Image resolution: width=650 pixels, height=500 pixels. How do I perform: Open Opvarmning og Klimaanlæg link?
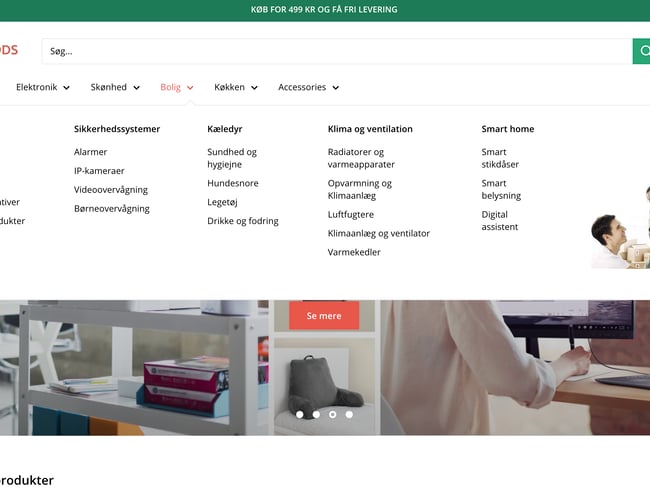pos(360,189)
